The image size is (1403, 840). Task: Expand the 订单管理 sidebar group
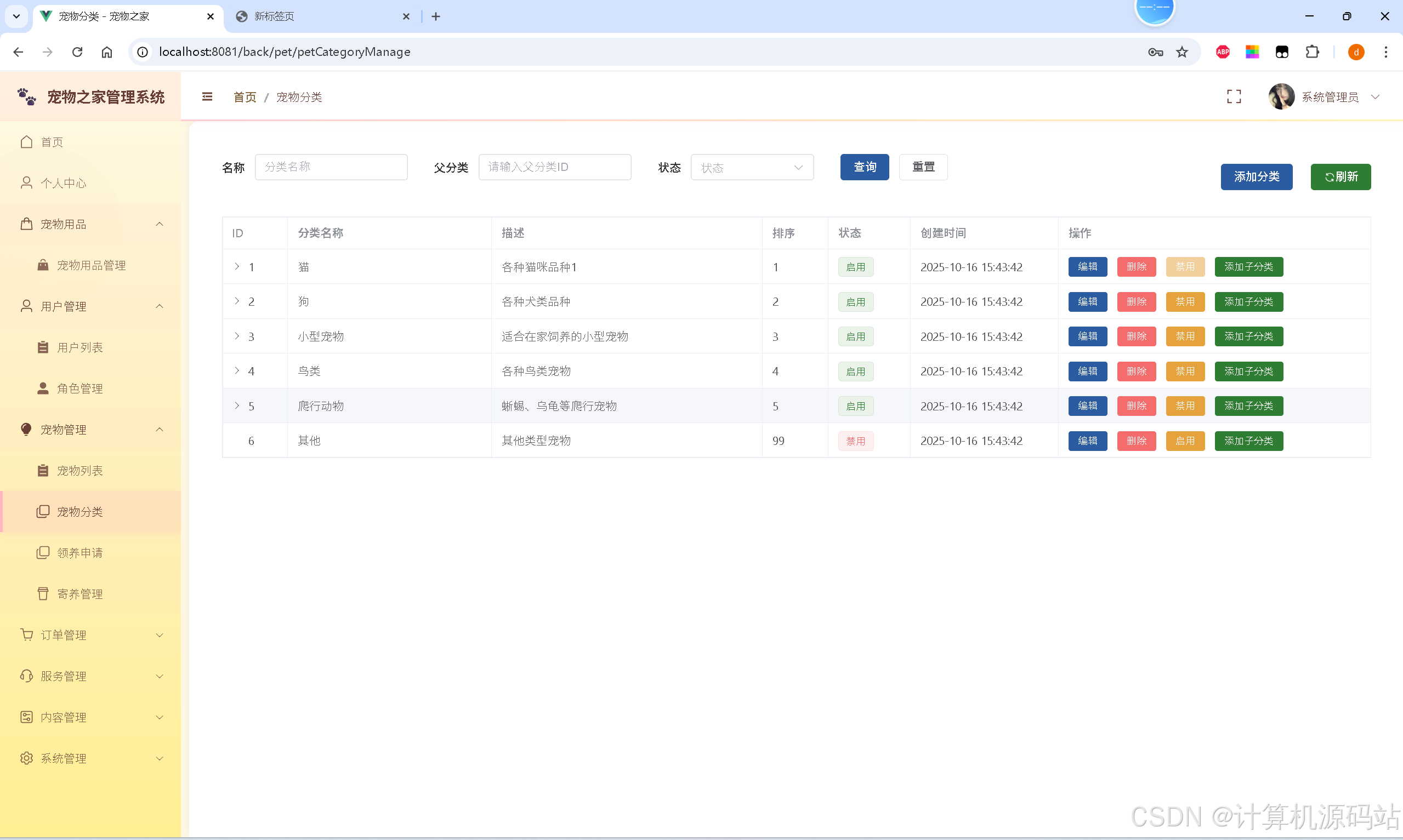click(90, 635)
